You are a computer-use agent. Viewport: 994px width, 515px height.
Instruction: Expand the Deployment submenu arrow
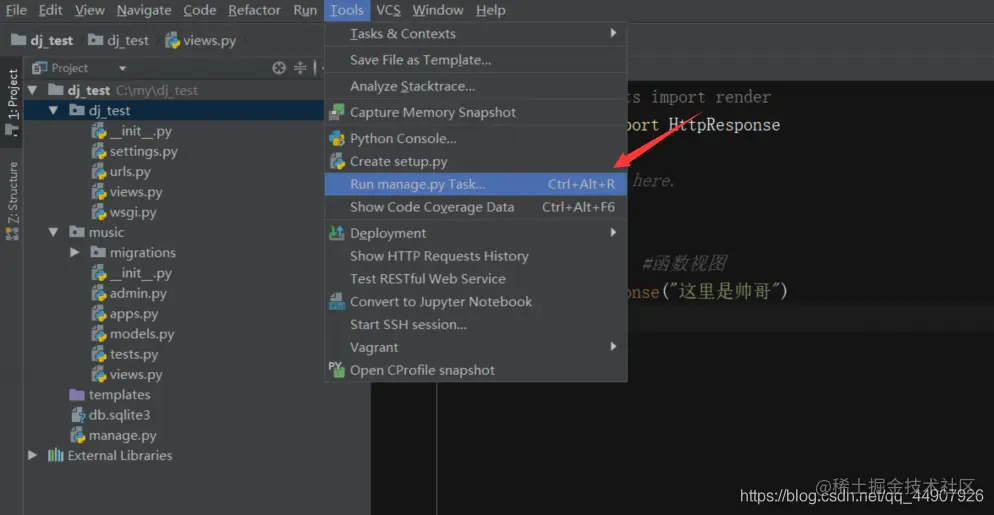(x=613, y=233)
